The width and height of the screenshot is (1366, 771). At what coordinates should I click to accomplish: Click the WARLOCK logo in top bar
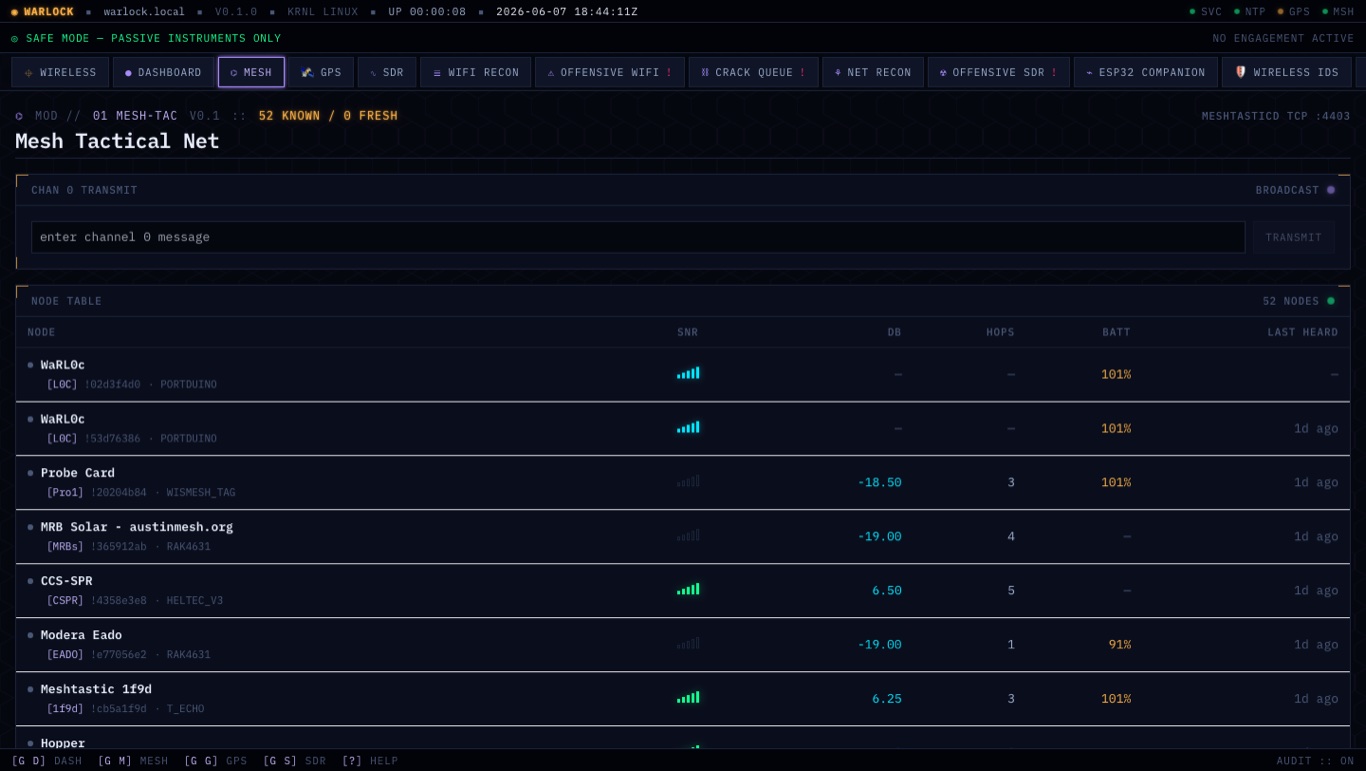[x=42, y=12]
